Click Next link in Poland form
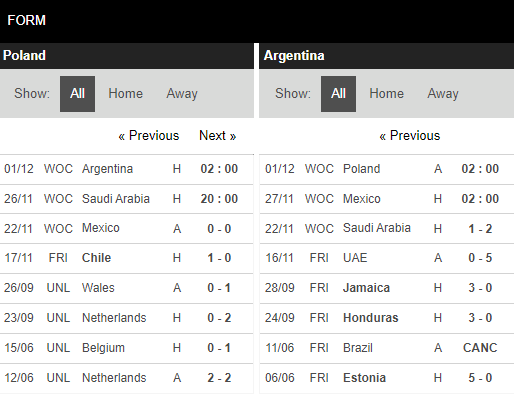Viewport: 514px width, 412px height. pos(218,136)
